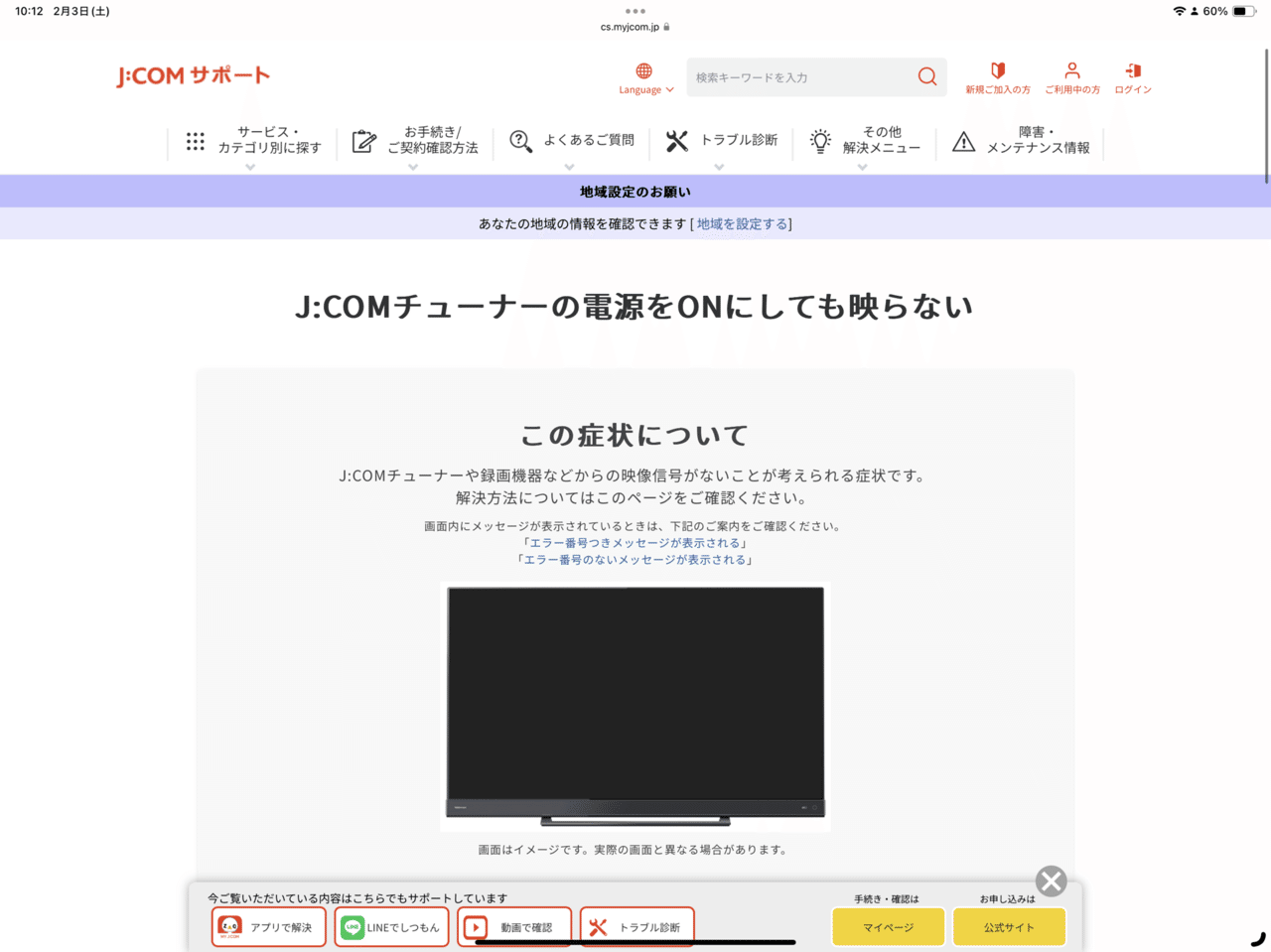The width and height of the screenshot is (1271, 952).
Task: Click the 地域設定のお願い banner heading
Action: click(x=635, y=192)
